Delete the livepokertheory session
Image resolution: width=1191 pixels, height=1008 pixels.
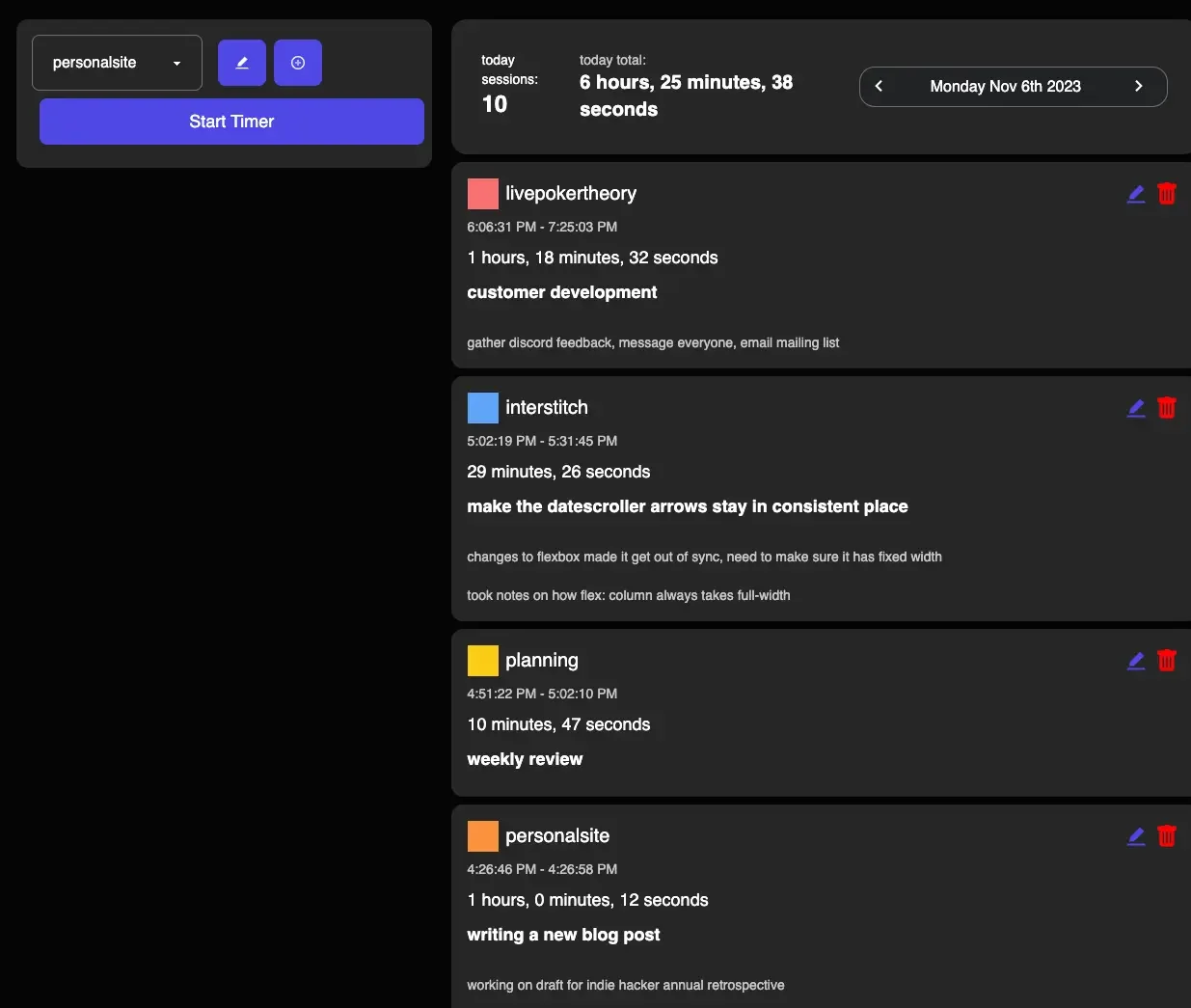pos(1167,194)
